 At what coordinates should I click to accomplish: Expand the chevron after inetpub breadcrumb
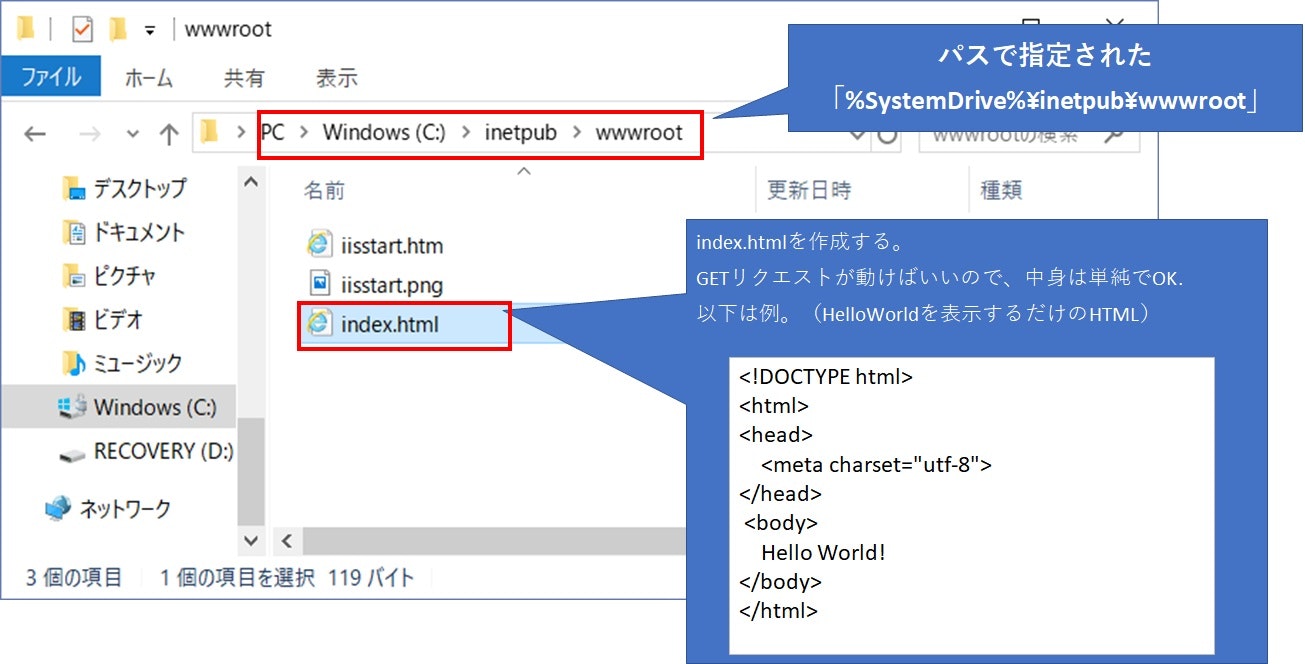click(x=577, y=132)
